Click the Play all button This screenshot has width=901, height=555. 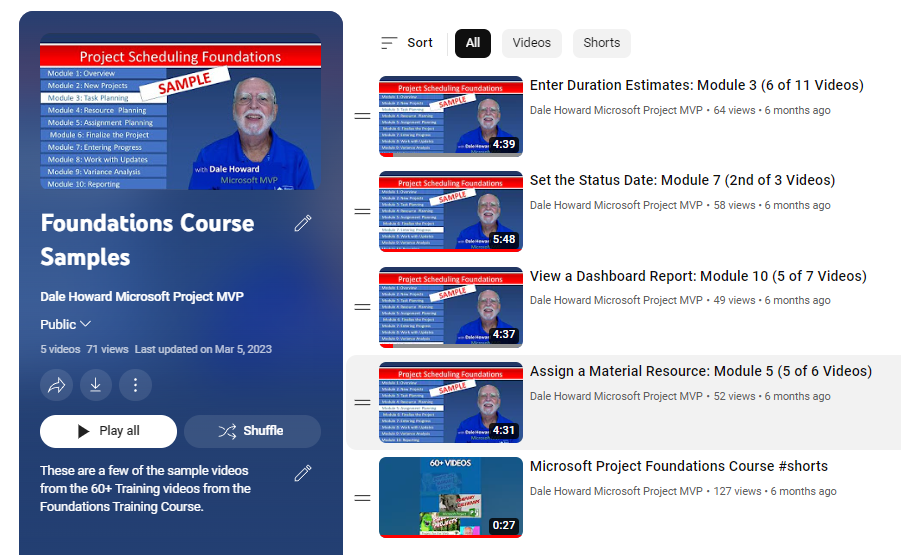coord(109,431)
